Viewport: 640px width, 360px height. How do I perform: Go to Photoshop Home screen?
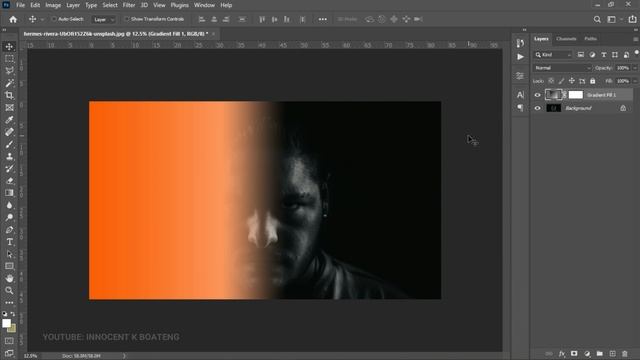pyautogui.click(x=13, y=19)
